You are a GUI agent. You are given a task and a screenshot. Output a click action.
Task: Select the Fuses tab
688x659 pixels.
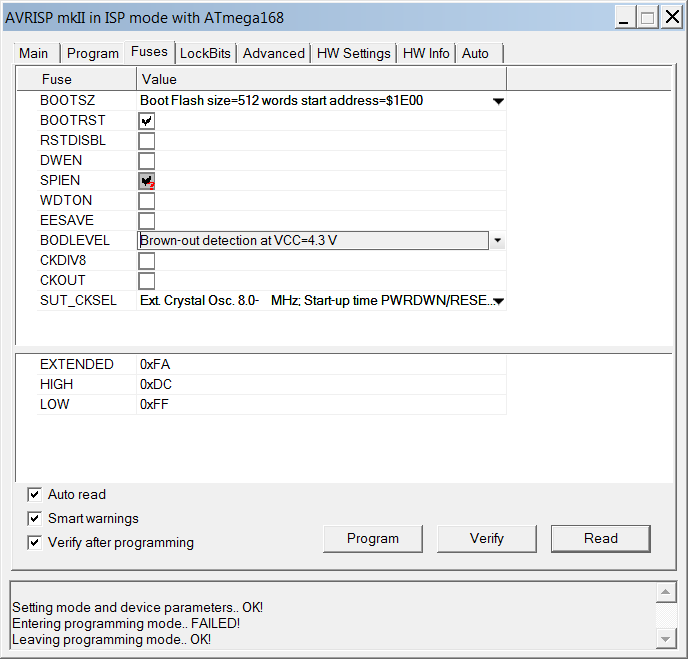(150, 52)
